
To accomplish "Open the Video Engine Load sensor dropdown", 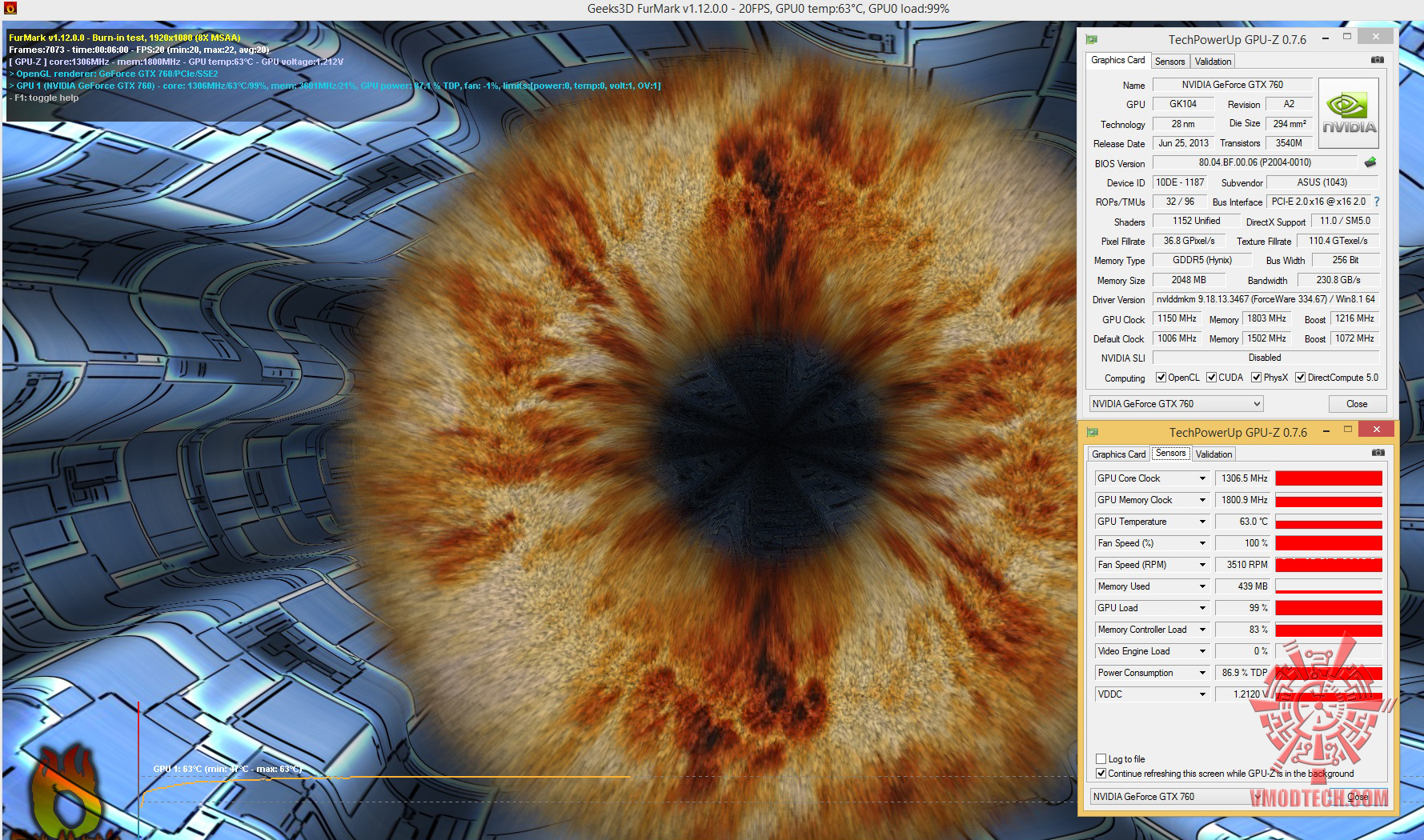I will point(1202,651).
